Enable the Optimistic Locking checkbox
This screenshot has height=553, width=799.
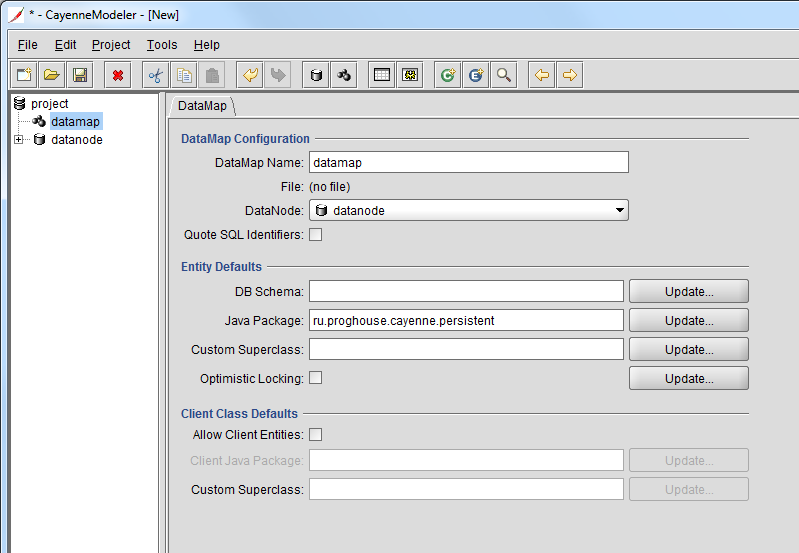[x=315, y=378]
